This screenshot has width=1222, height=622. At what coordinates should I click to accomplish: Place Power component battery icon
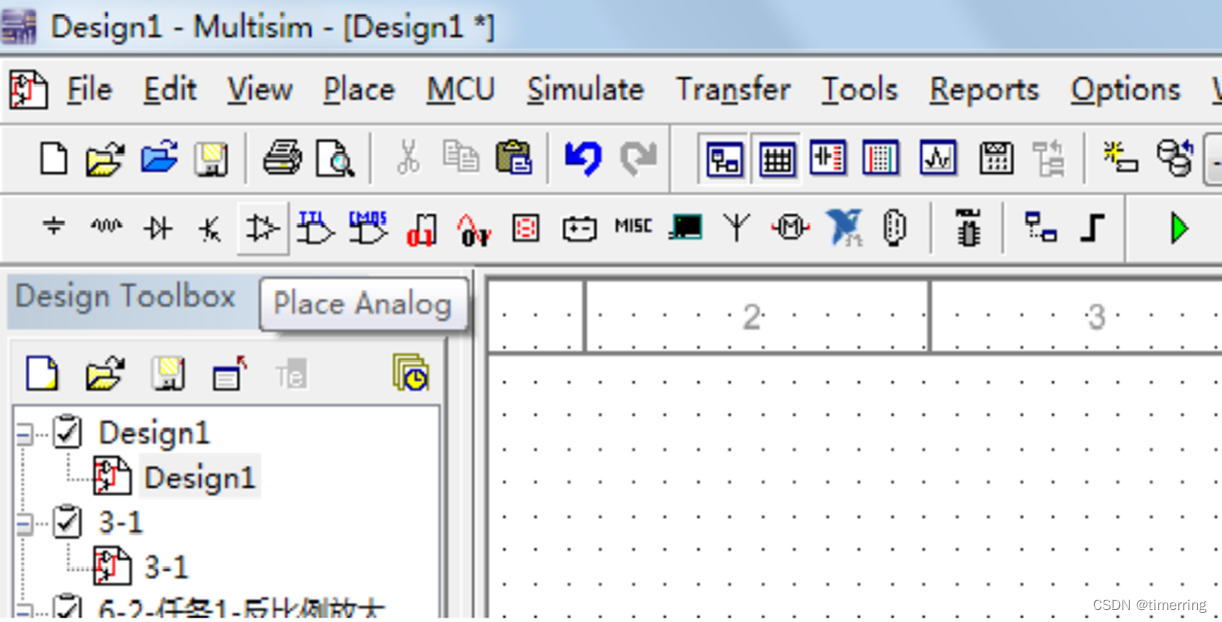tap(579, 229)
